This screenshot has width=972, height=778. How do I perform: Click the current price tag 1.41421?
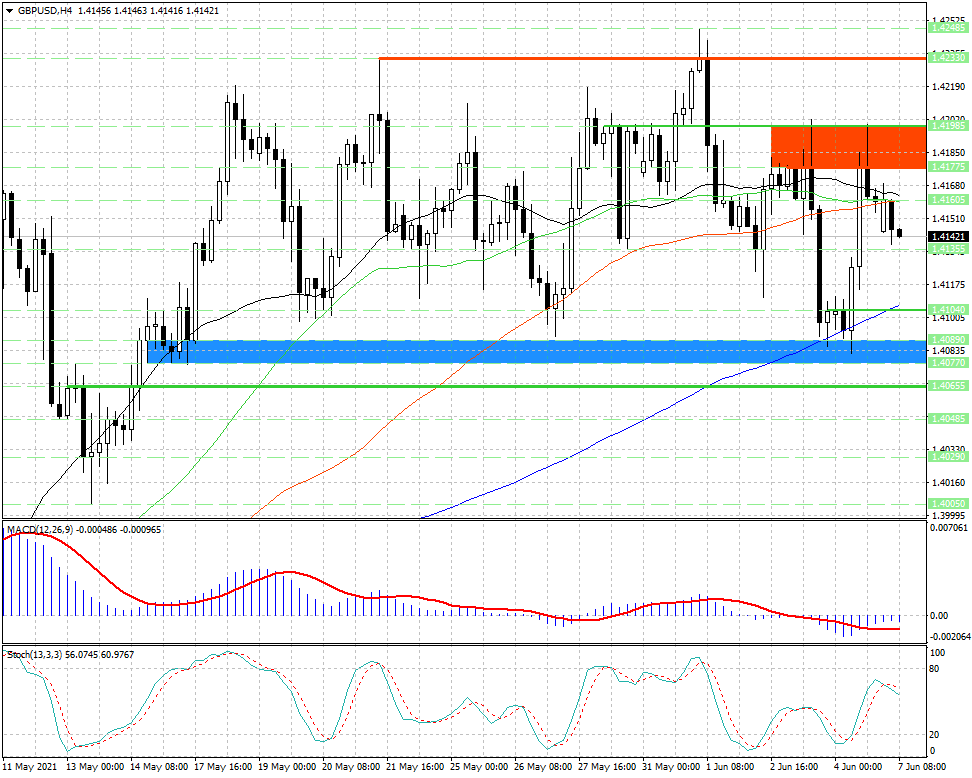tap(948, 237)
